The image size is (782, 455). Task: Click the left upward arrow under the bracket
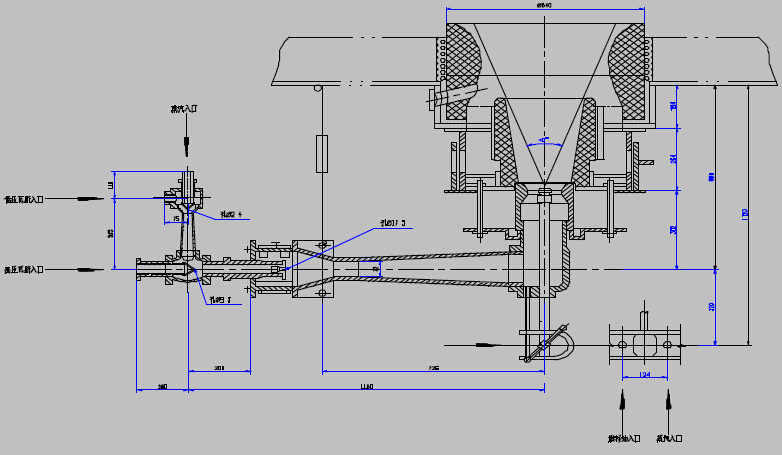(x=622, y=402)
